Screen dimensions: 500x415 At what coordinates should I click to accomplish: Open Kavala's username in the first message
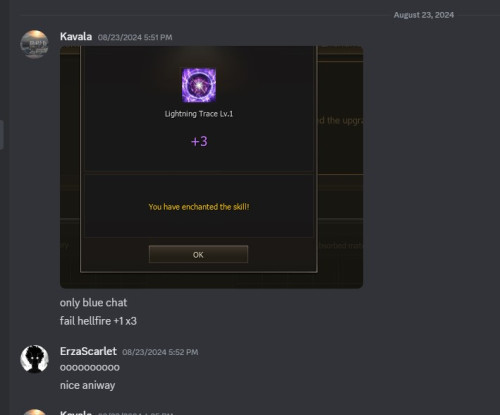coord(76,36)
